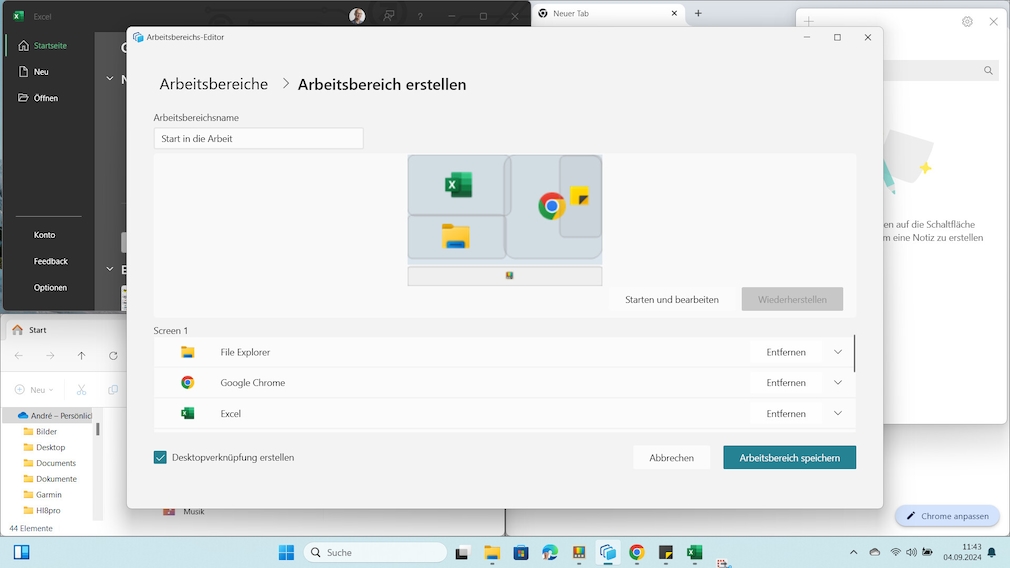Open the Bilder folder in Explorer tree
Image resolution: width=1010 pixels, height=568 pixels.
click(x=40, y=431)
